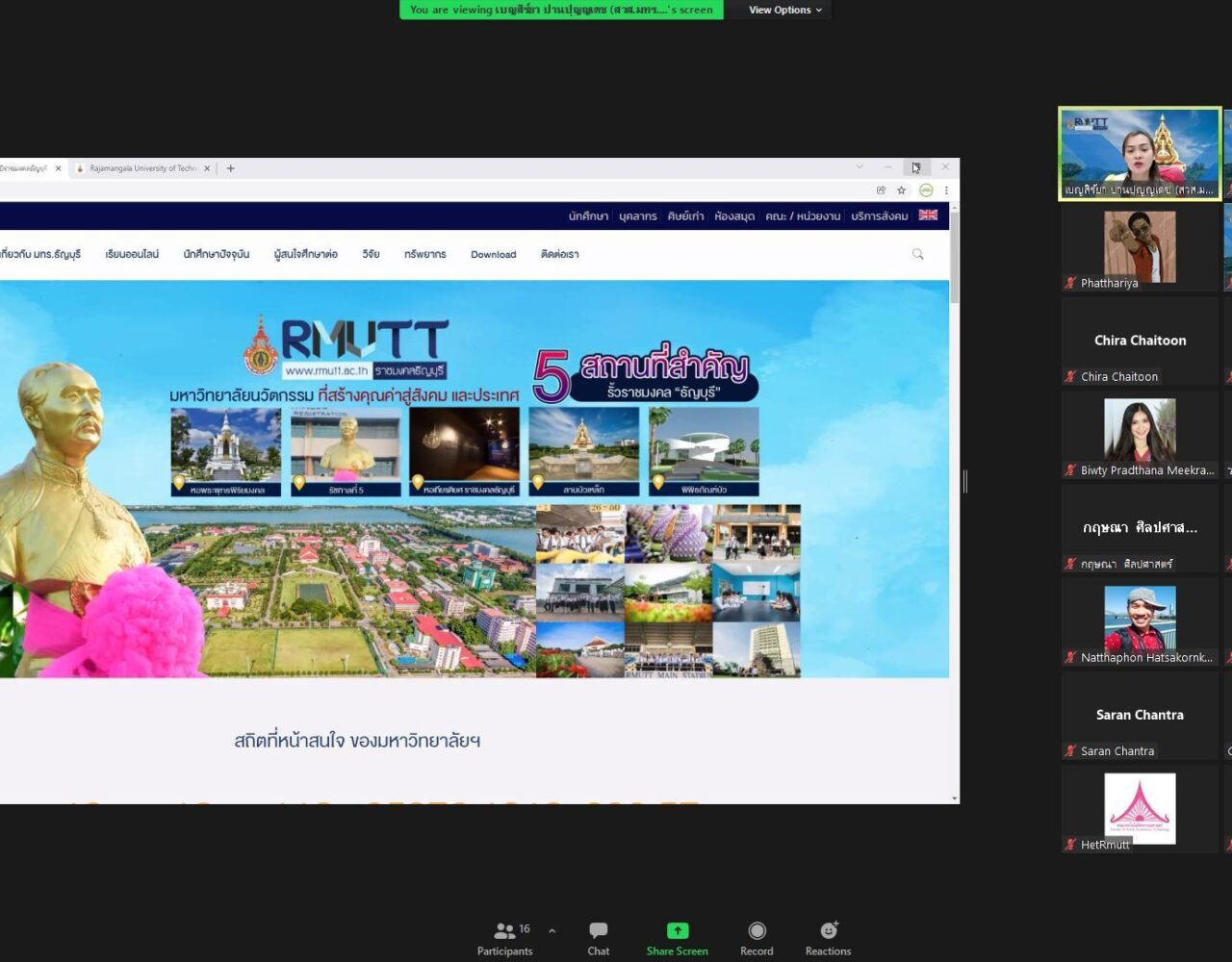
Task: Click the สถิติที่น่าสนใจ ของมหาวิทยาลัยฯ heading
Action: [357, 741]
